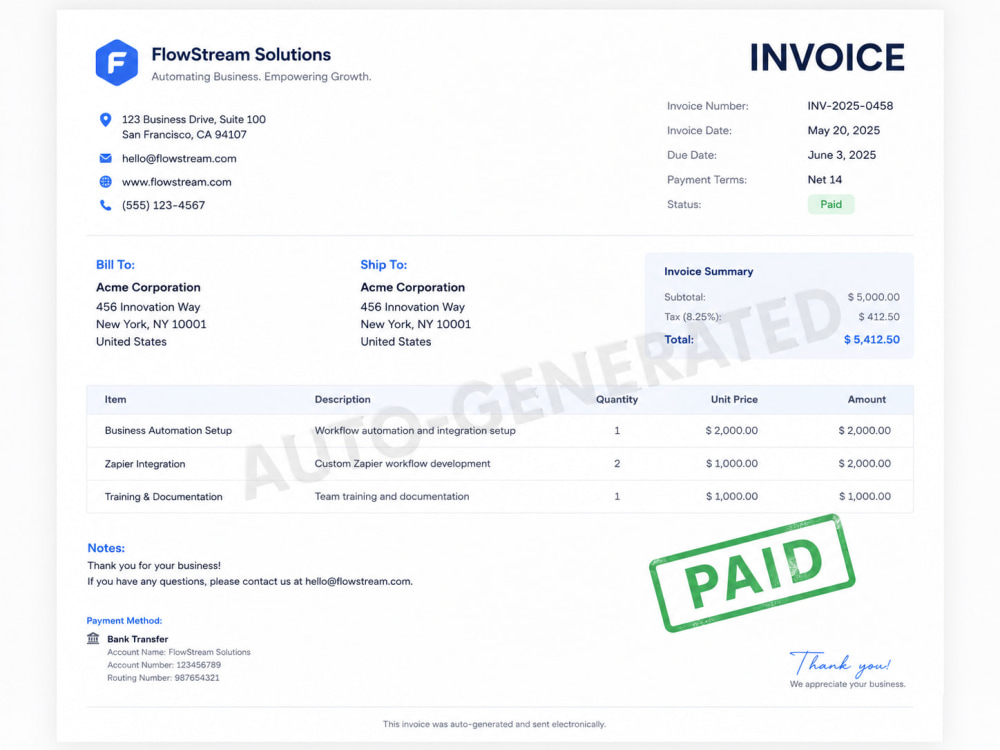The width and height of the screenshot is (1000, 750).
Task: Click the Item column header
Action: coord(115,399)
